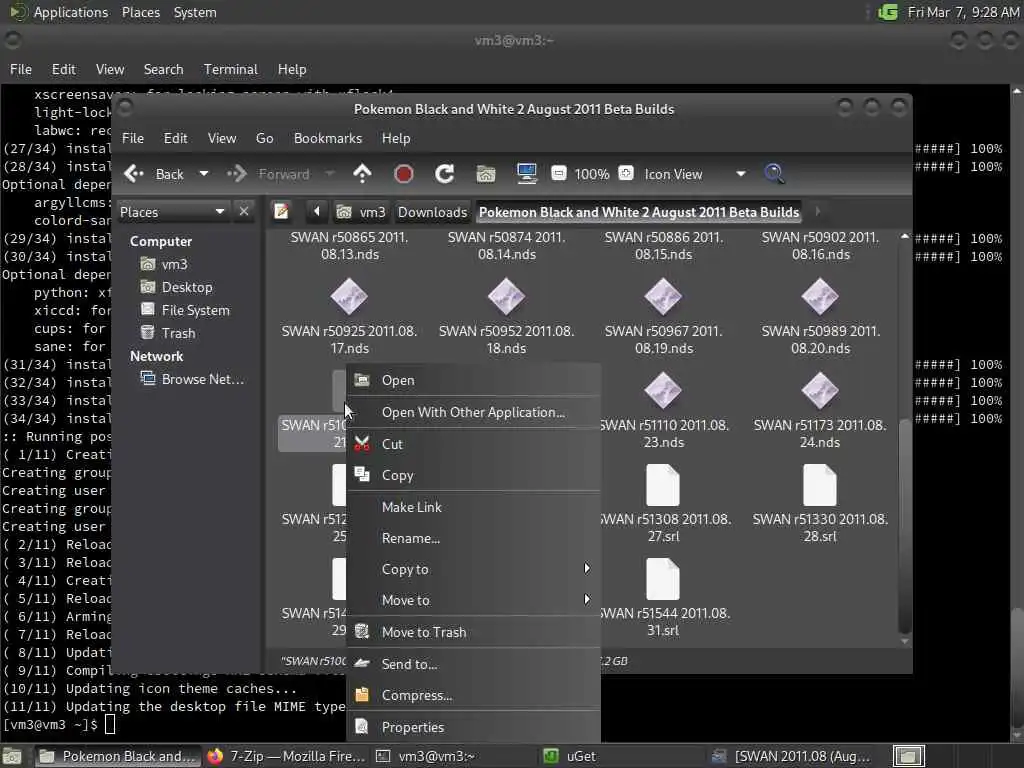Screen dimensions: 1024x768
Task: Jump to vm3 in the path bar
Action: coord(361,212)
